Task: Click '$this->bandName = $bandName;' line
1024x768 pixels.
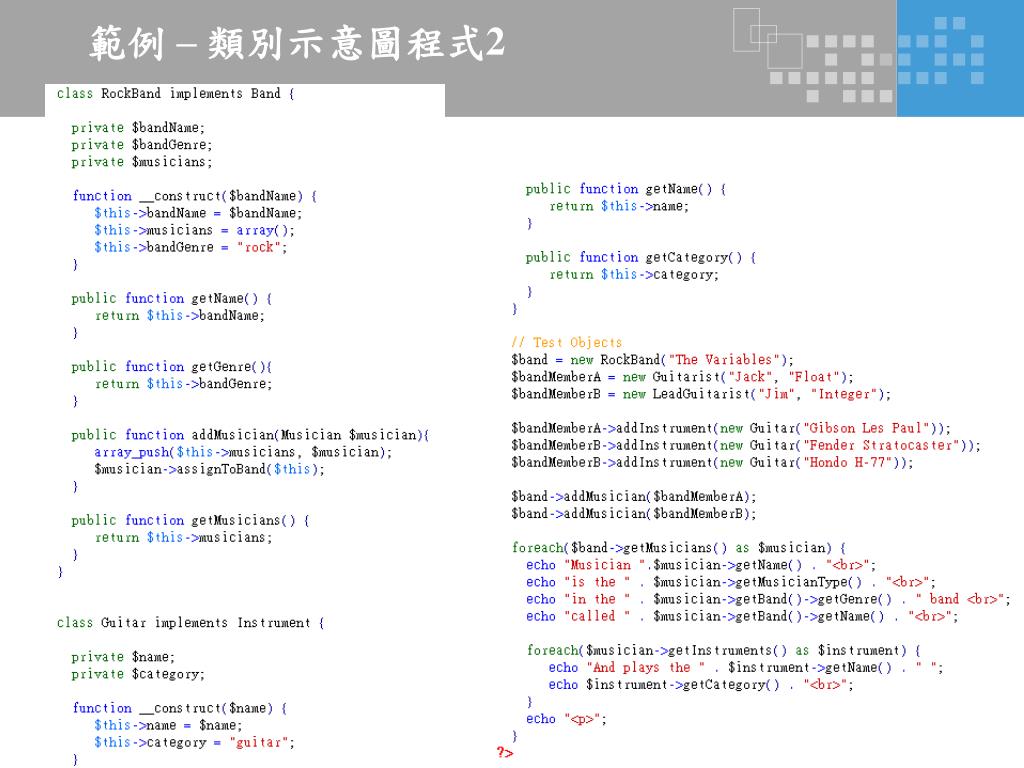Action: 198,213
